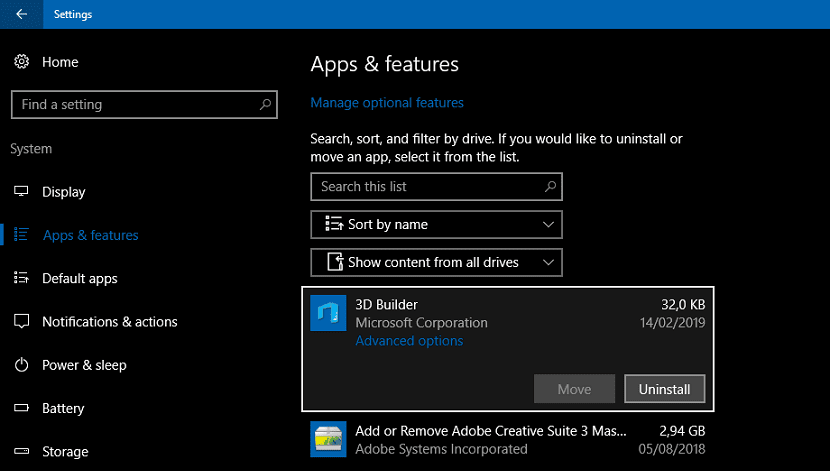Click the 3D Builder app icon

328,313
